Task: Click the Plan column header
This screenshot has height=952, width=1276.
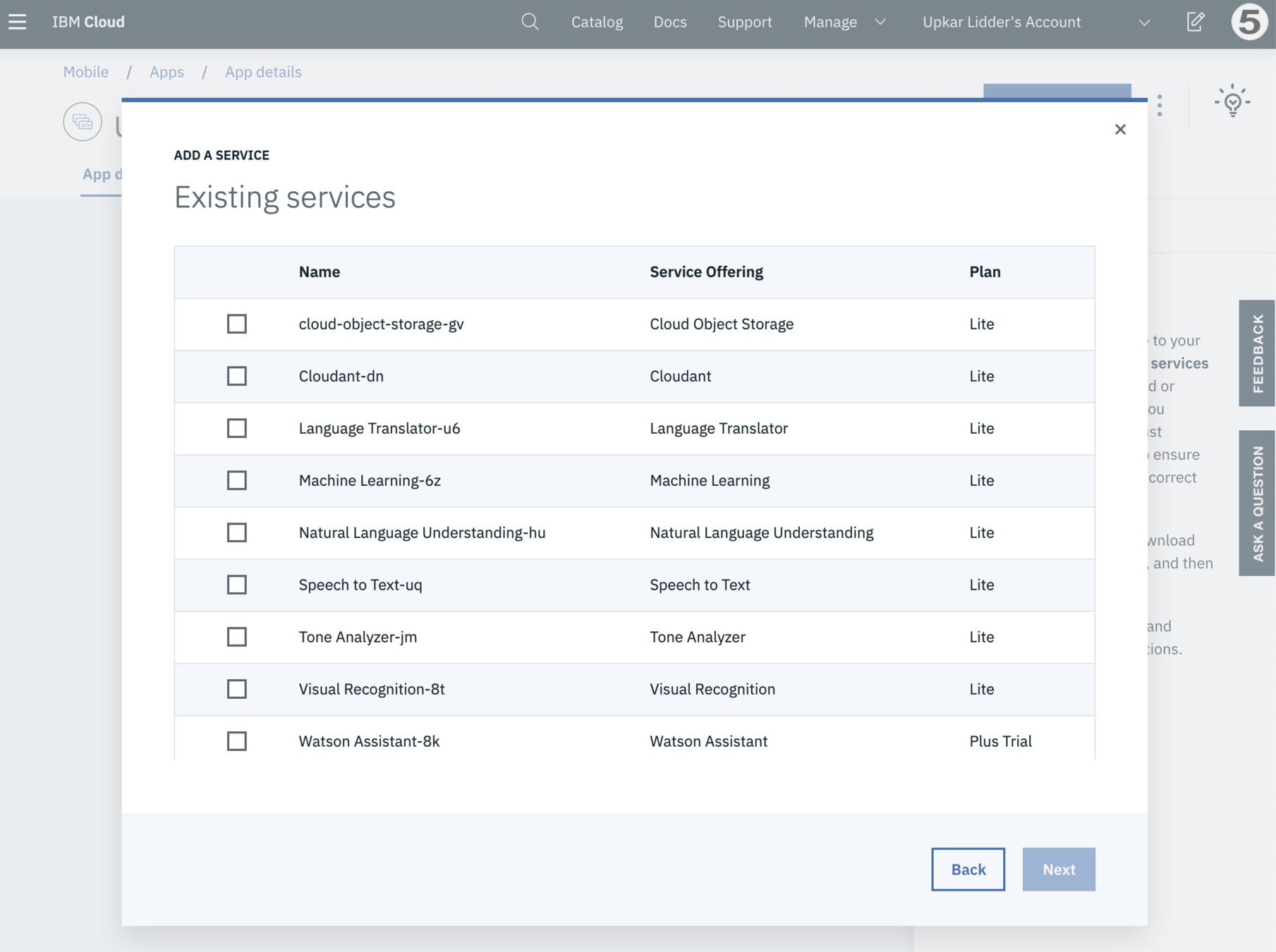Action: [985, 271]
